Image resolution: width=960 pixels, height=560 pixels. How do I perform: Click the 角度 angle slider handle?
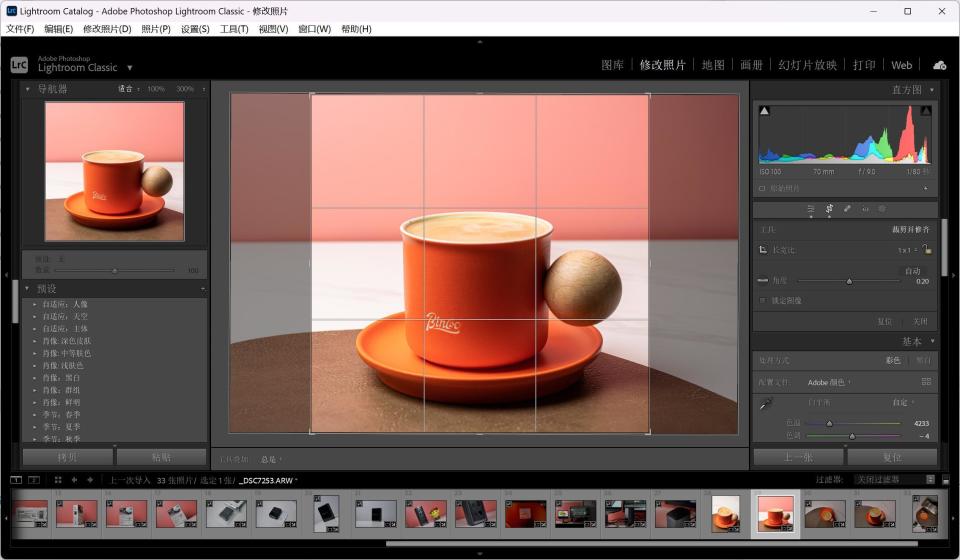(849, 281)
